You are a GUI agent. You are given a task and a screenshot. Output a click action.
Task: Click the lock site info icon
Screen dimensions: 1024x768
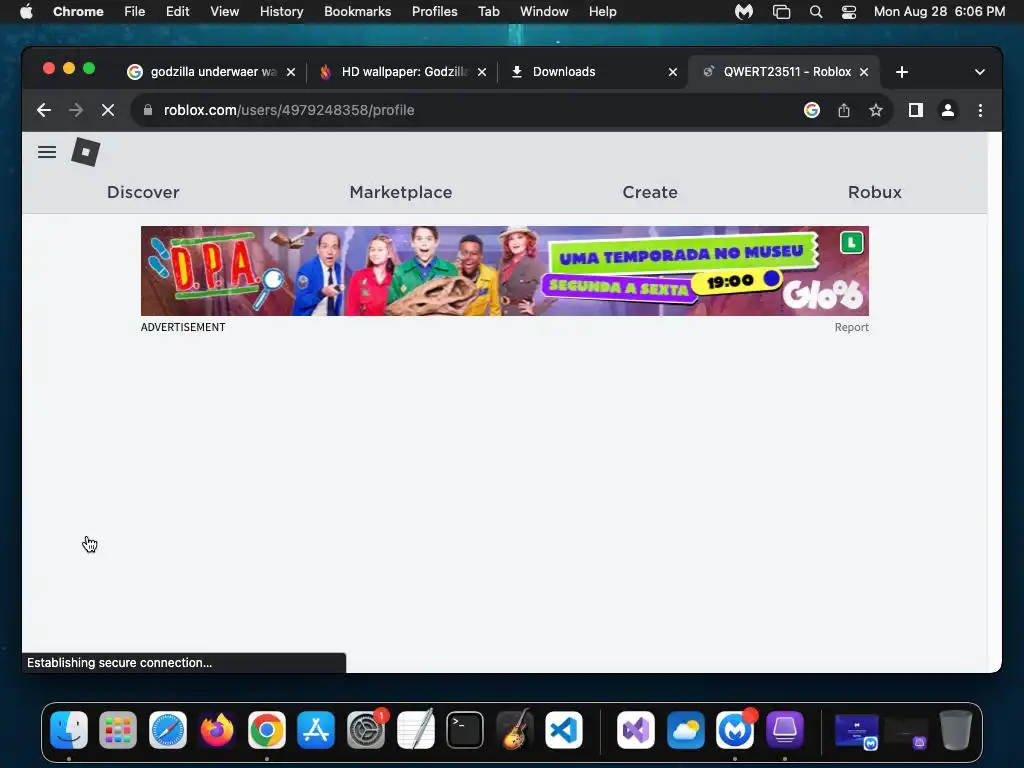[x=148, y=110]
